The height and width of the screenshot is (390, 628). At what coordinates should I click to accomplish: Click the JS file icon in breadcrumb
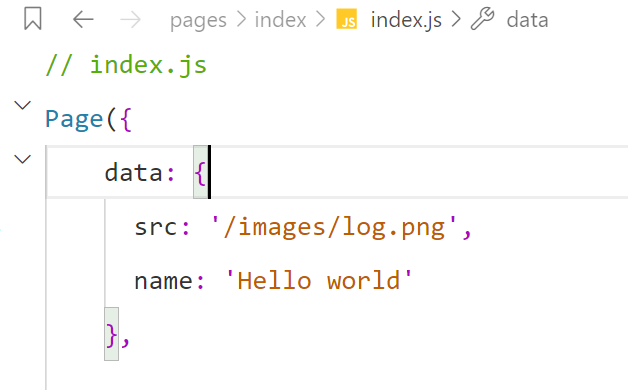point(346,19)
